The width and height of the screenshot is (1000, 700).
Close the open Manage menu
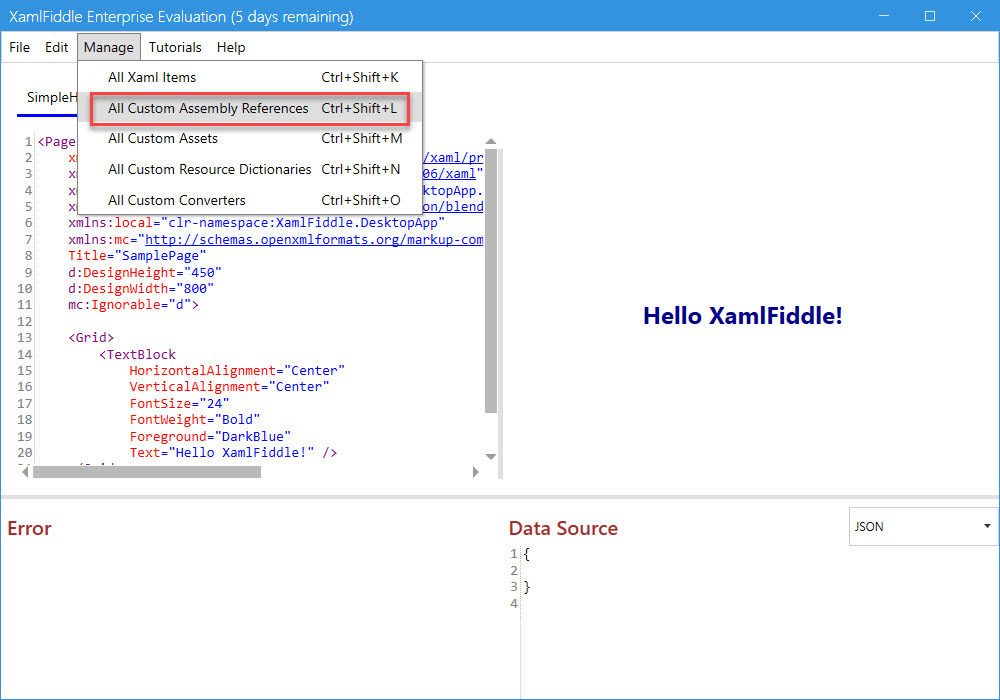pyautogui.click(x=108, y=47)
